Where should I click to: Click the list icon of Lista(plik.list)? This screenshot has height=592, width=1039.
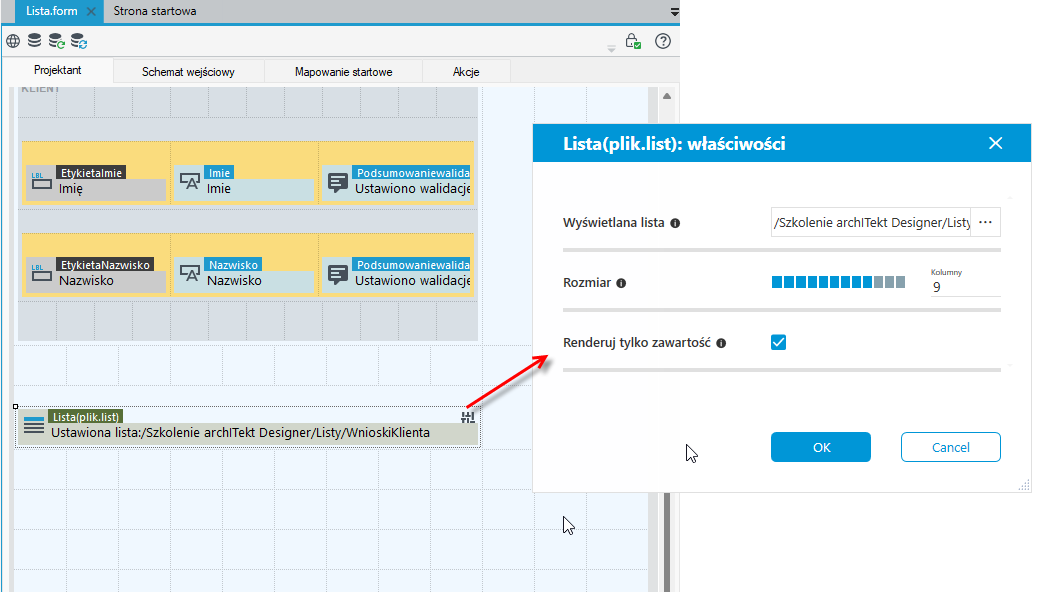34,425
